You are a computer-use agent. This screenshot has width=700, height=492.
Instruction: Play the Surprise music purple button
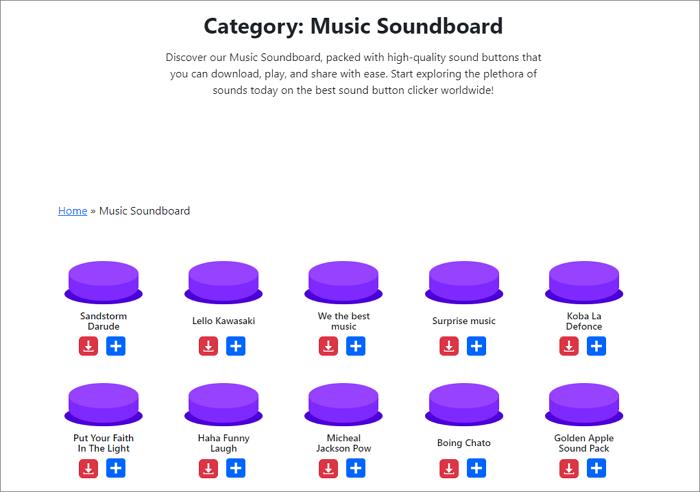click(463, 280)
